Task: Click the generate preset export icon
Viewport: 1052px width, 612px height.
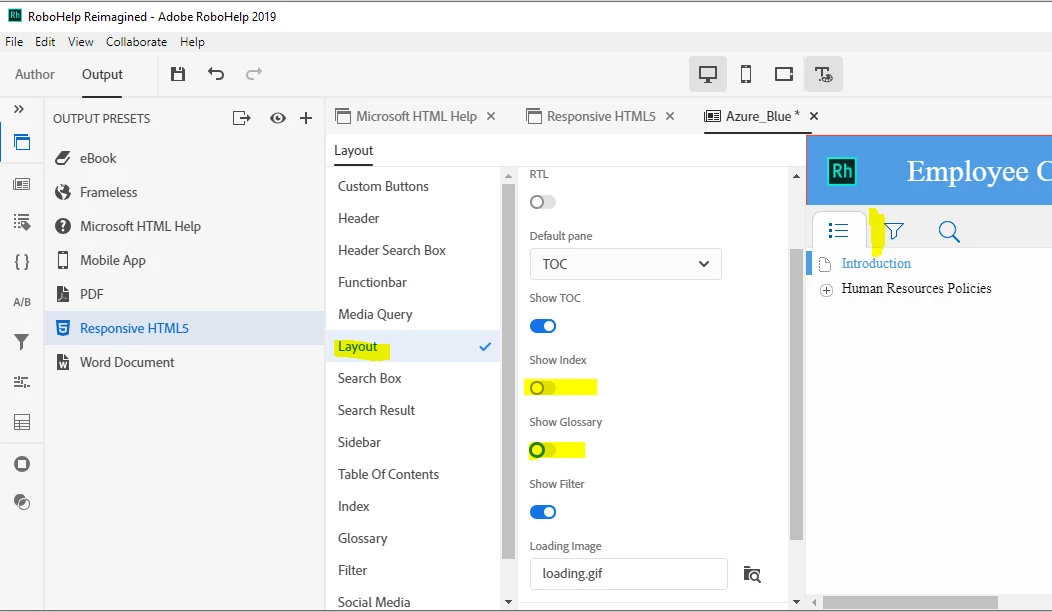Action: click(x=241, y=118)
